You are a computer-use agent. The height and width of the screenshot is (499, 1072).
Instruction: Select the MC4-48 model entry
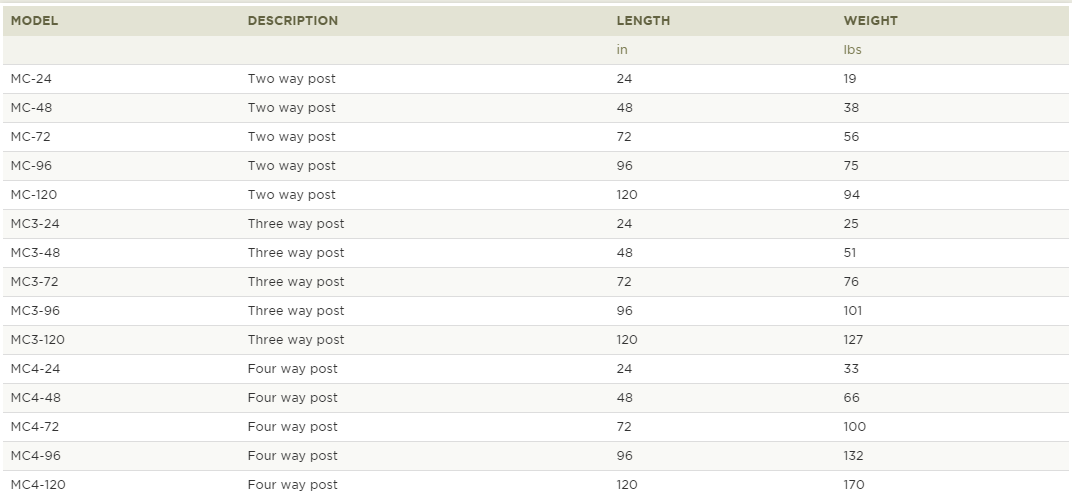tap(36, 398)
